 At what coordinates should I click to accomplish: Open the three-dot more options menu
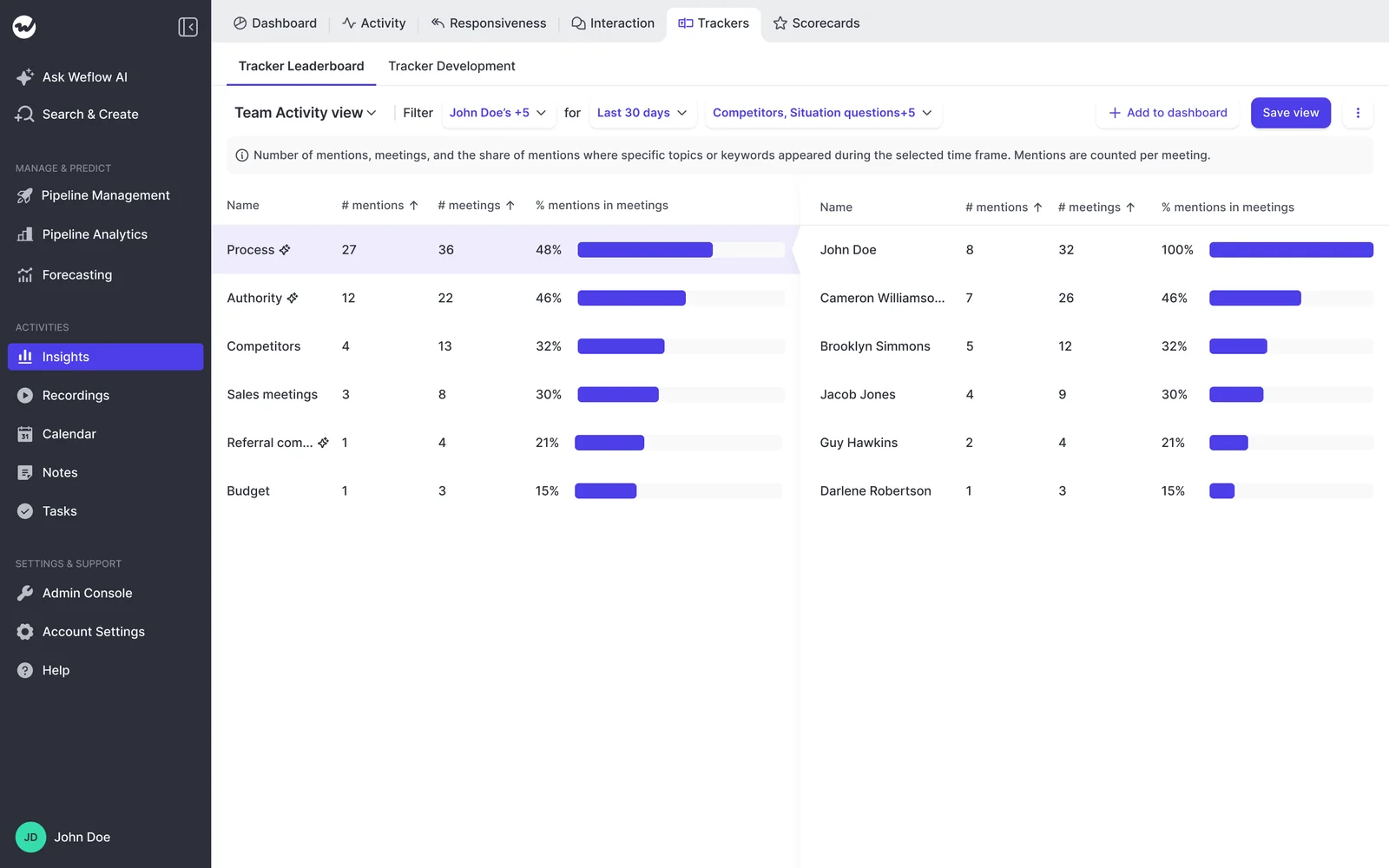click(x=1358, y=113)
